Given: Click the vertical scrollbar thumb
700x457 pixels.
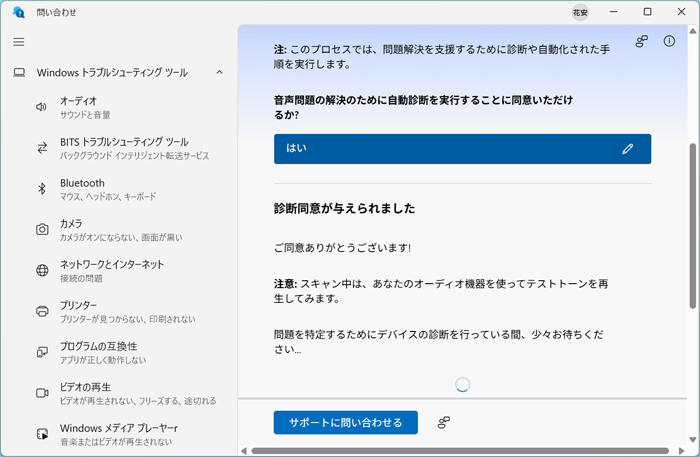Looking at the screenshot, I should pyautogui.click(x=692, y=226).
